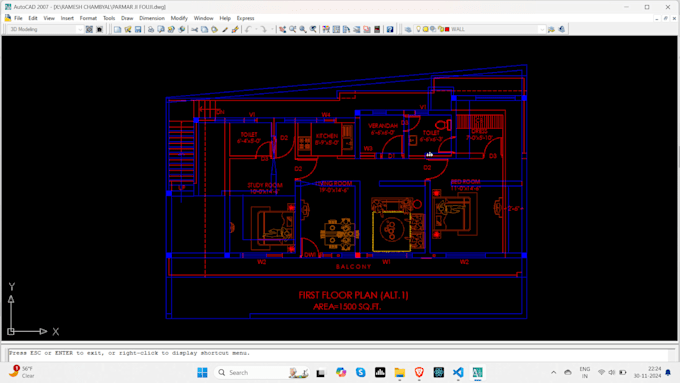The height and width of the screenshot is (383, 680).
Task: Open the Markup Set Manager icon
Action: coord(367,29)
